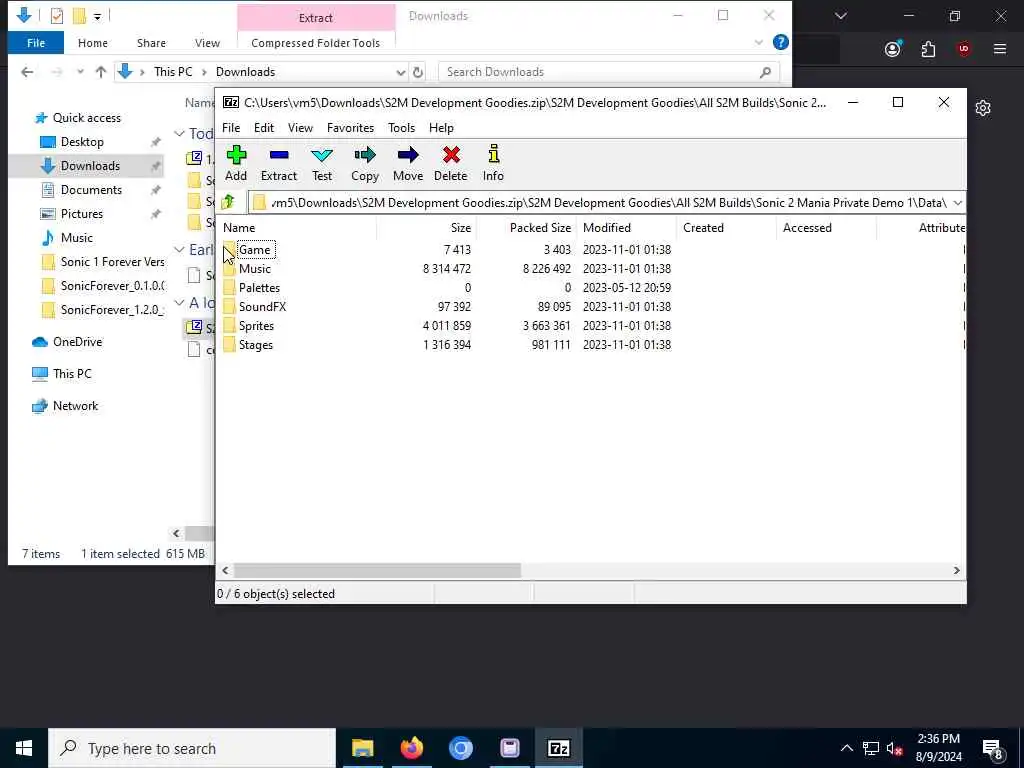Screen dimensions: 1024x768
Task: Open the browser tab list chevron
Action: click(840, 16)
